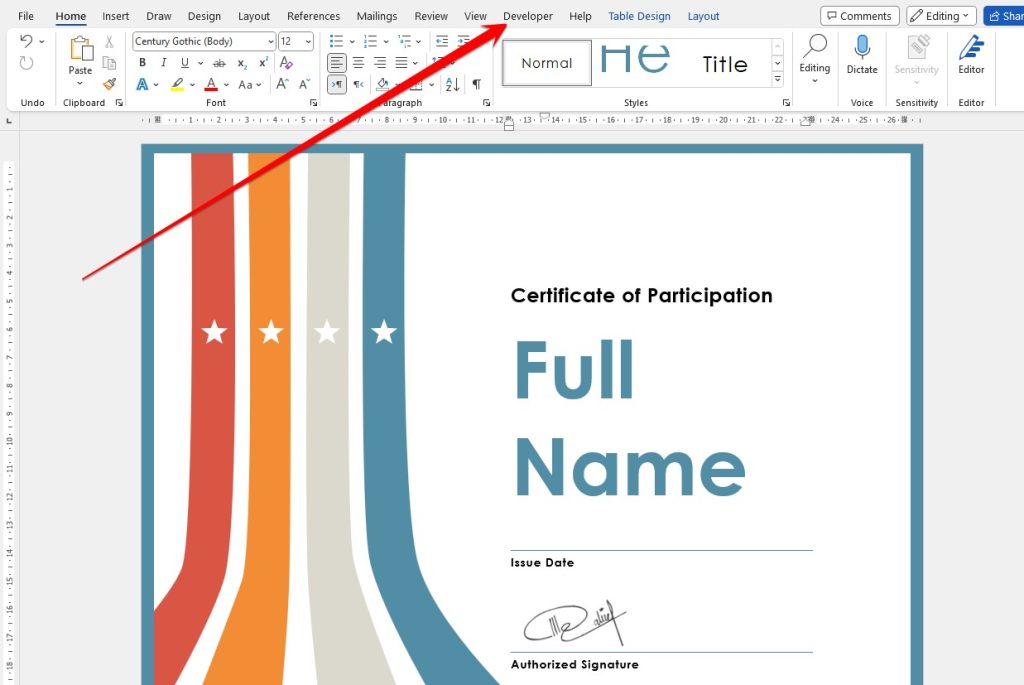Apply superscript formatting

263,63
